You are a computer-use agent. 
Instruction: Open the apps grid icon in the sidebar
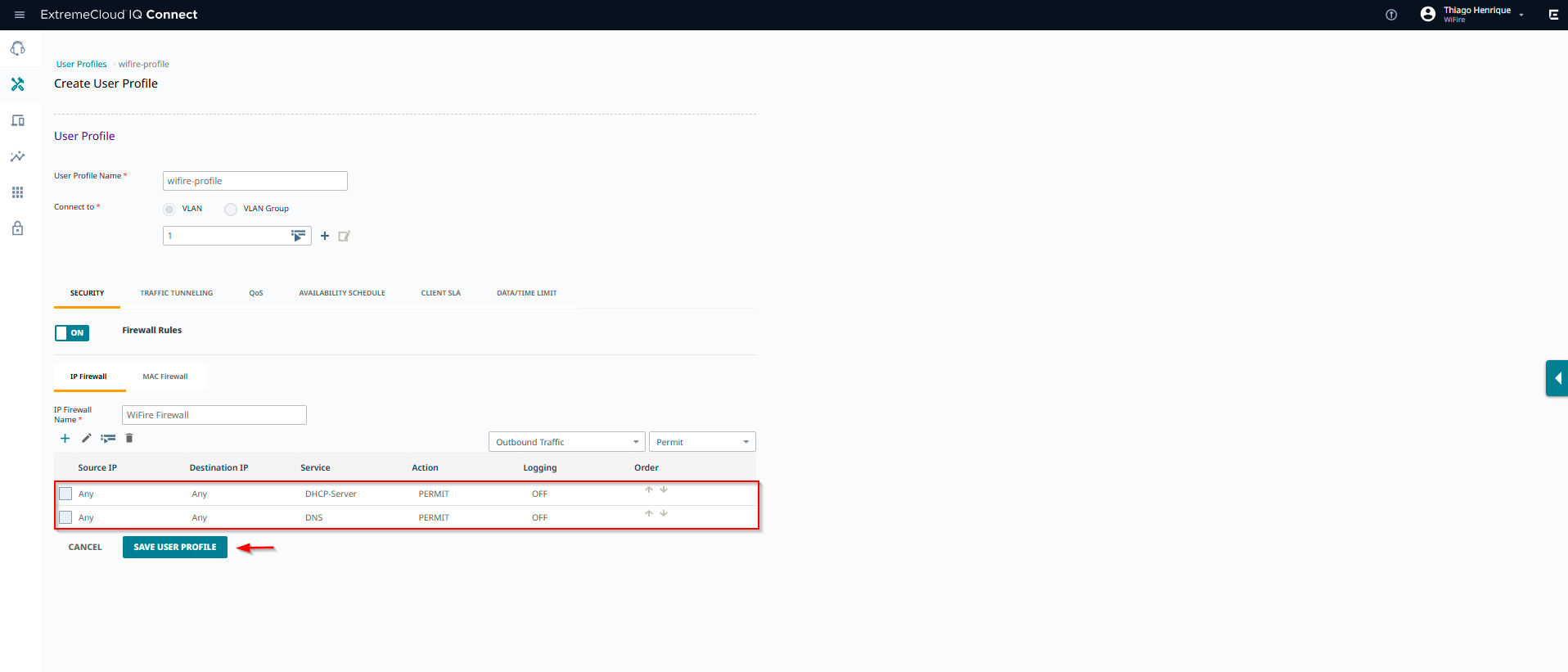tap(17, 192)
